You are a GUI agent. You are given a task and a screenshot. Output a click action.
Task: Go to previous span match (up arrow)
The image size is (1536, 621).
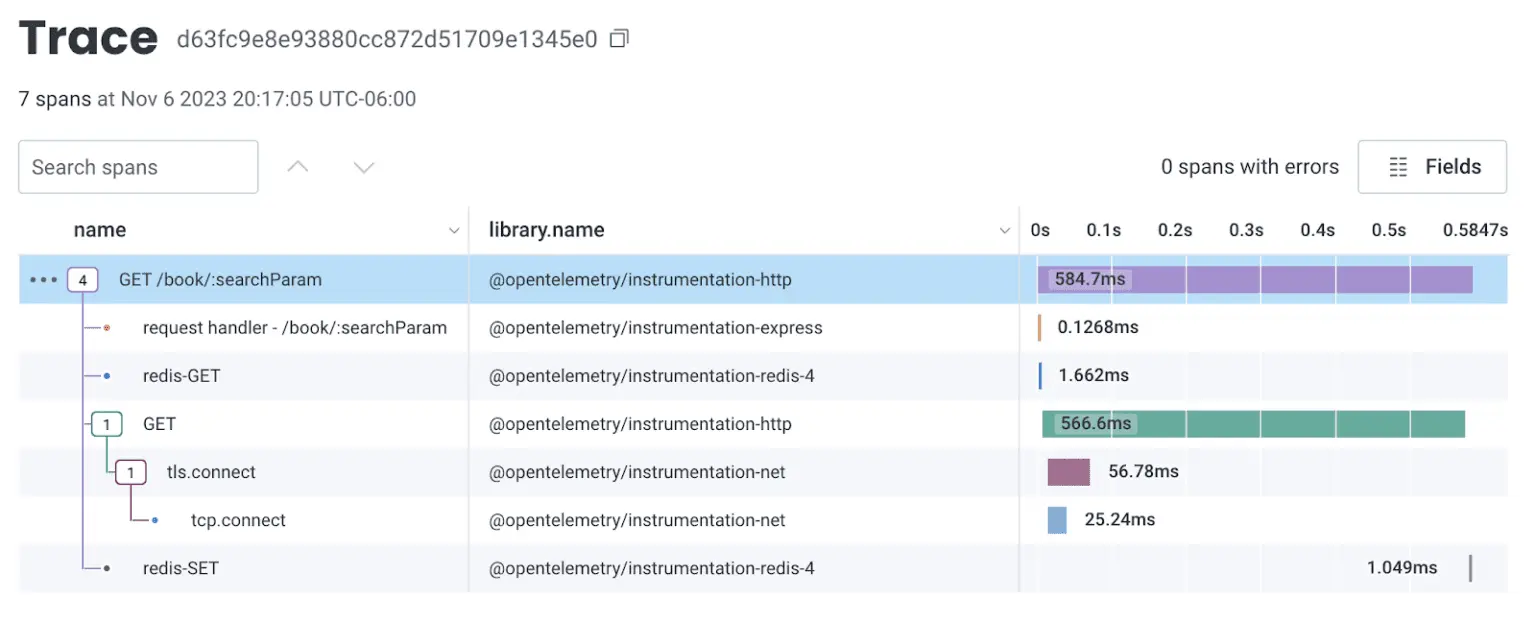click(x=298, y=167)
